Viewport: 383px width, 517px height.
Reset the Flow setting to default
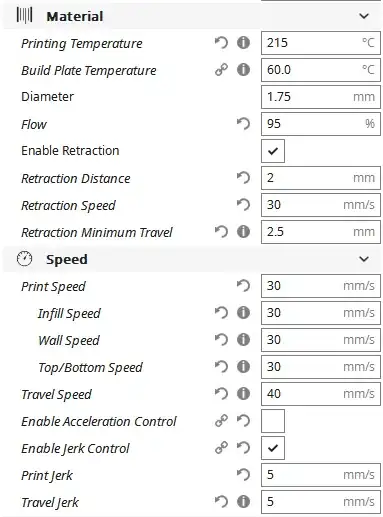243,124
